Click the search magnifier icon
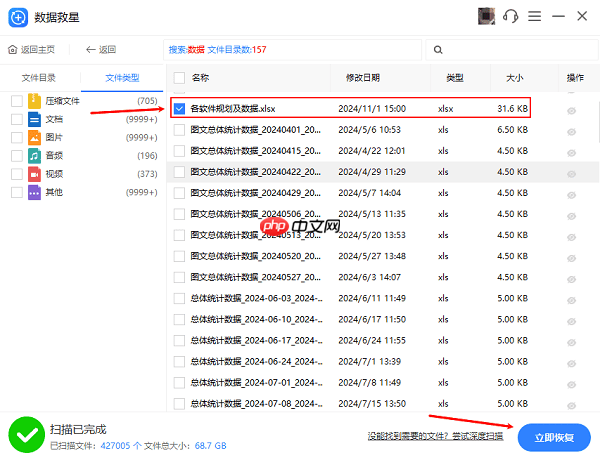This screenshot has height=453, width=600. [438, 50]
